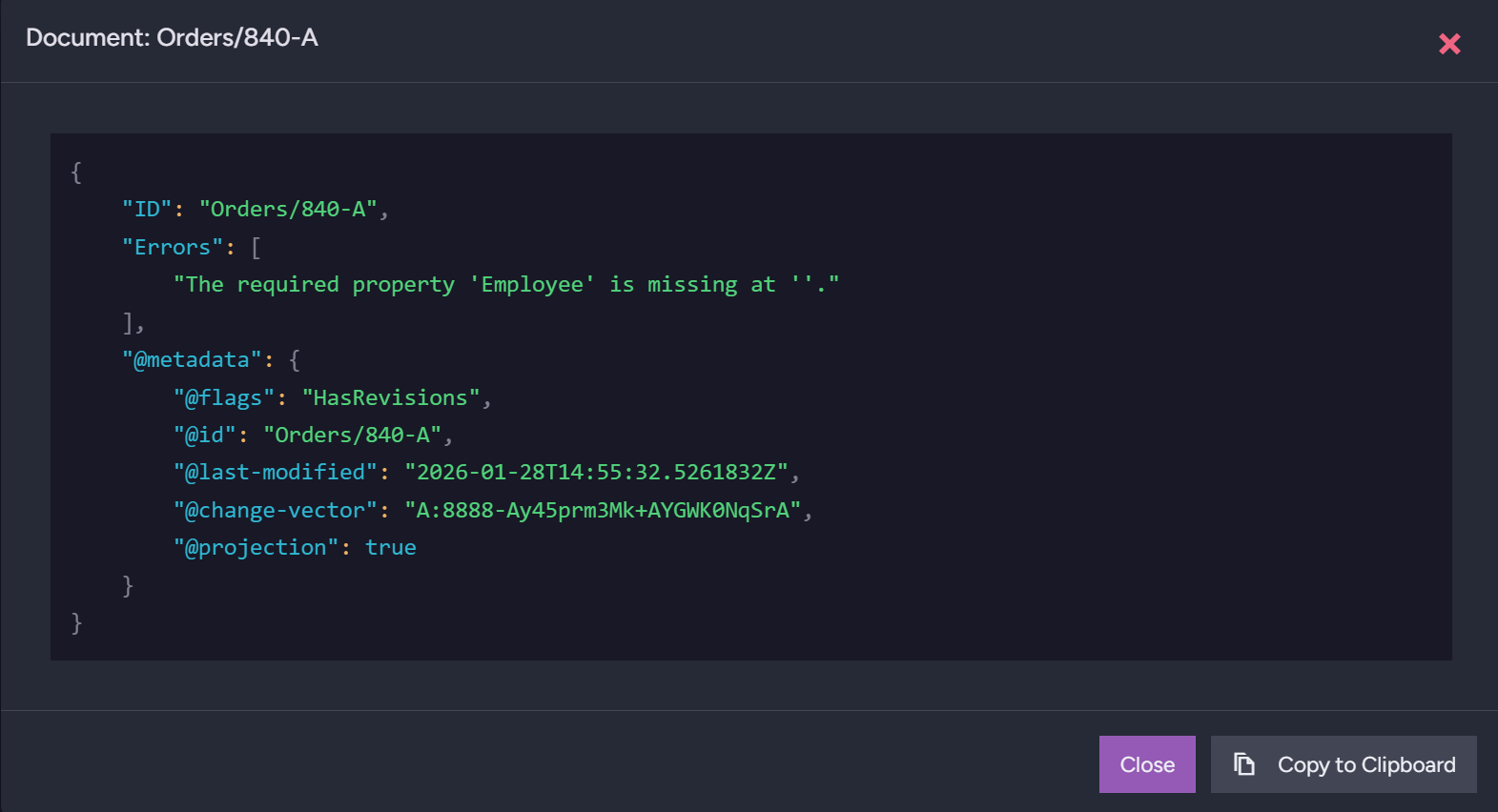
Task: Click the change vector value string
Action: 603,511
